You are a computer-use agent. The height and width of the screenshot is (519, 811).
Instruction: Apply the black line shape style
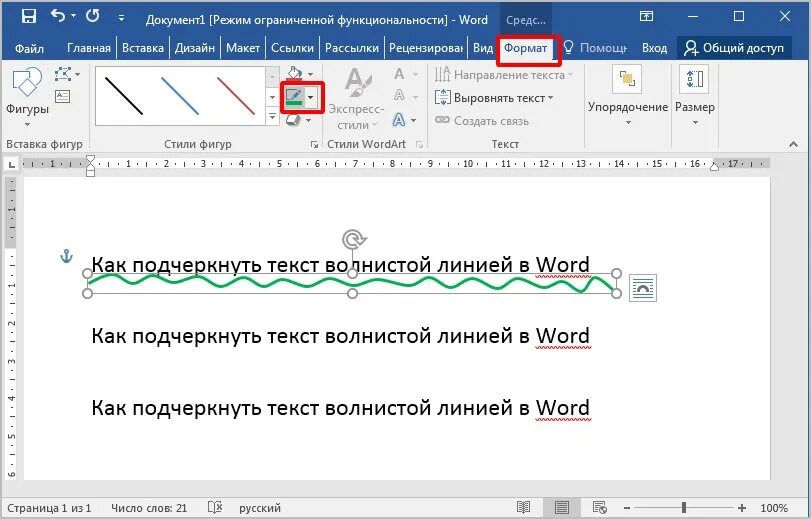tap(124, 96)
